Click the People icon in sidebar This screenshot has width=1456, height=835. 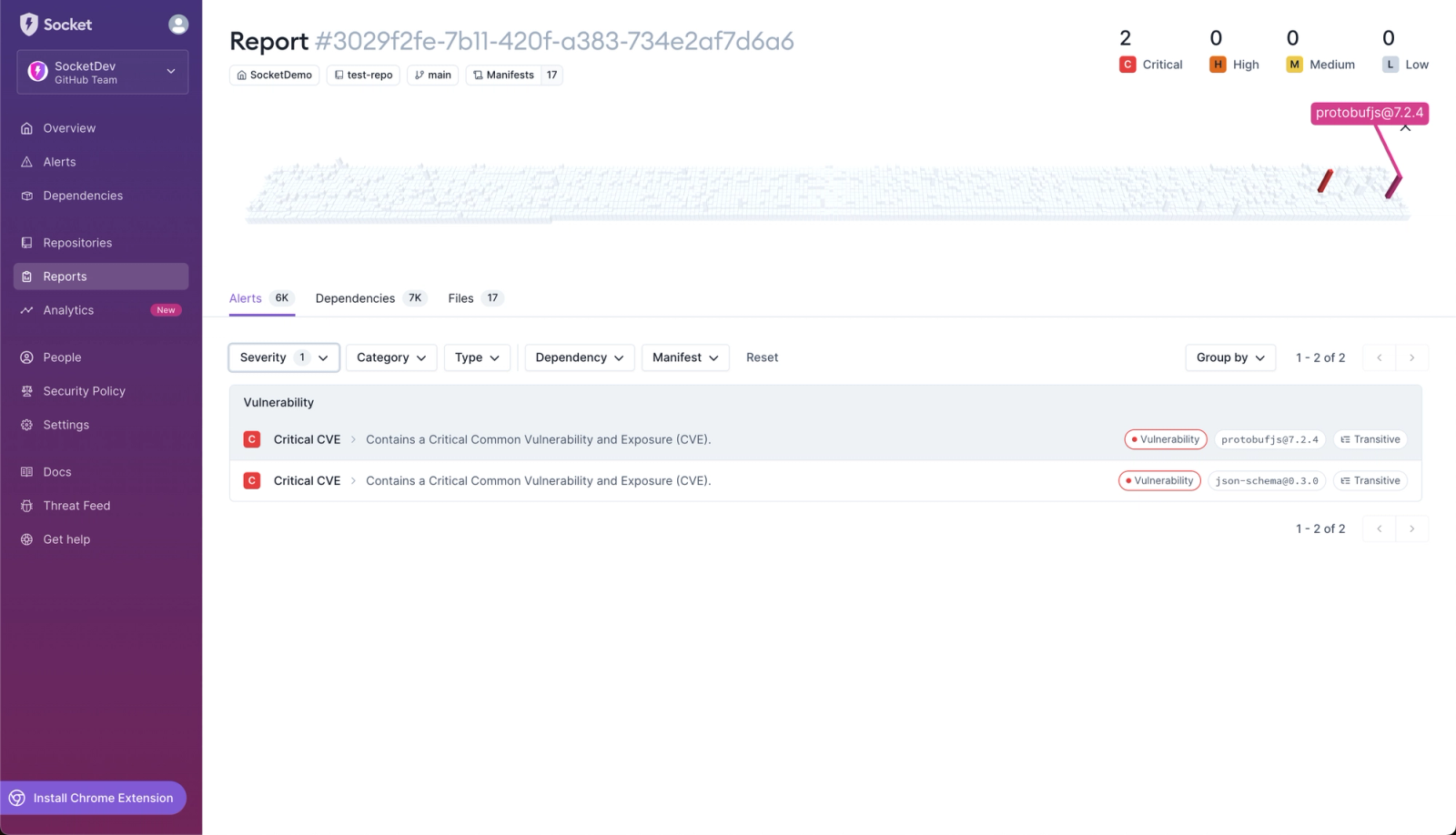click(x=26, y=357)
